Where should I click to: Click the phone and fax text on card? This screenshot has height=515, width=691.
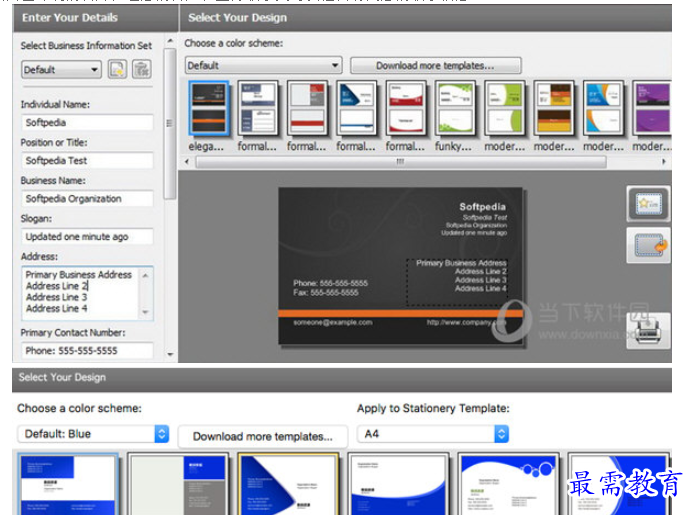point(331,288)
